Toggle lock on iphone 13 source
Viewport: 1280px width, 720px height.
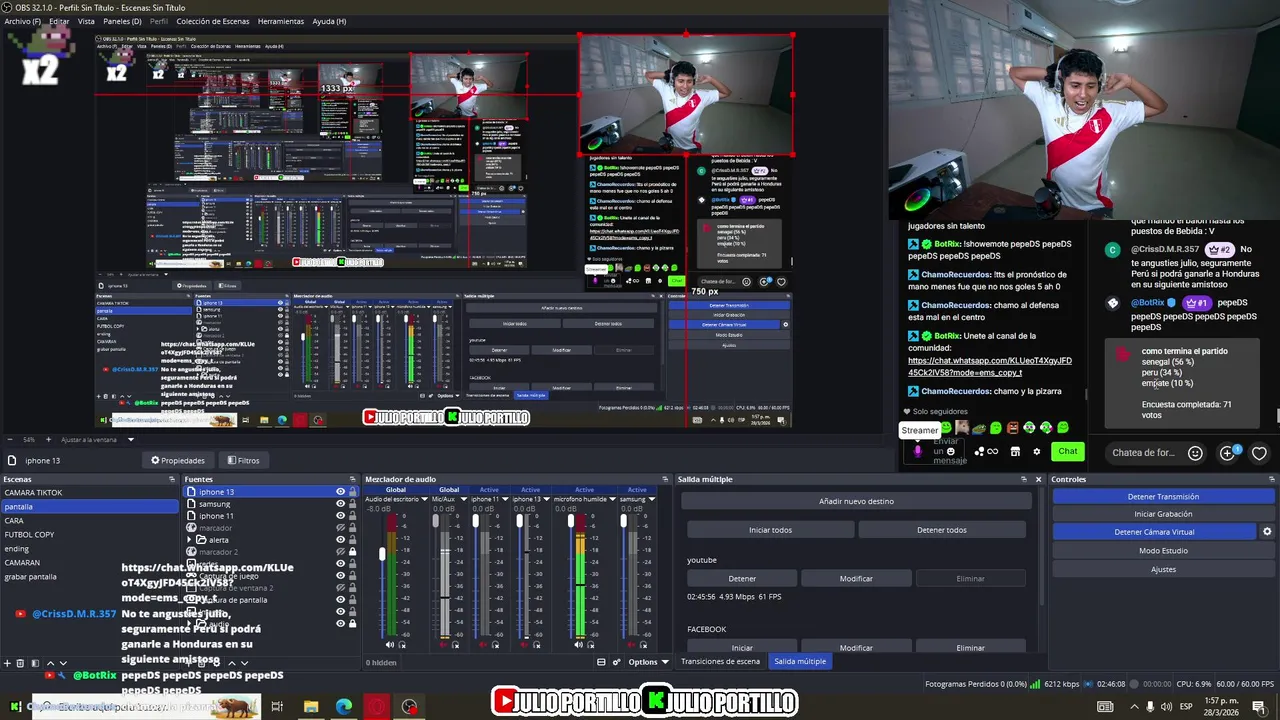[x=352, y=492]
